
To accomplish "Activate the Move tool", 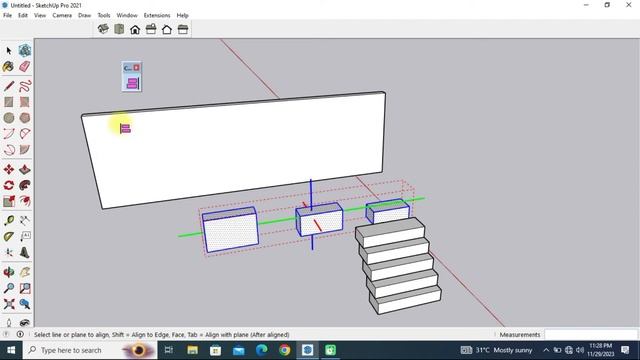I will point(9,169).
